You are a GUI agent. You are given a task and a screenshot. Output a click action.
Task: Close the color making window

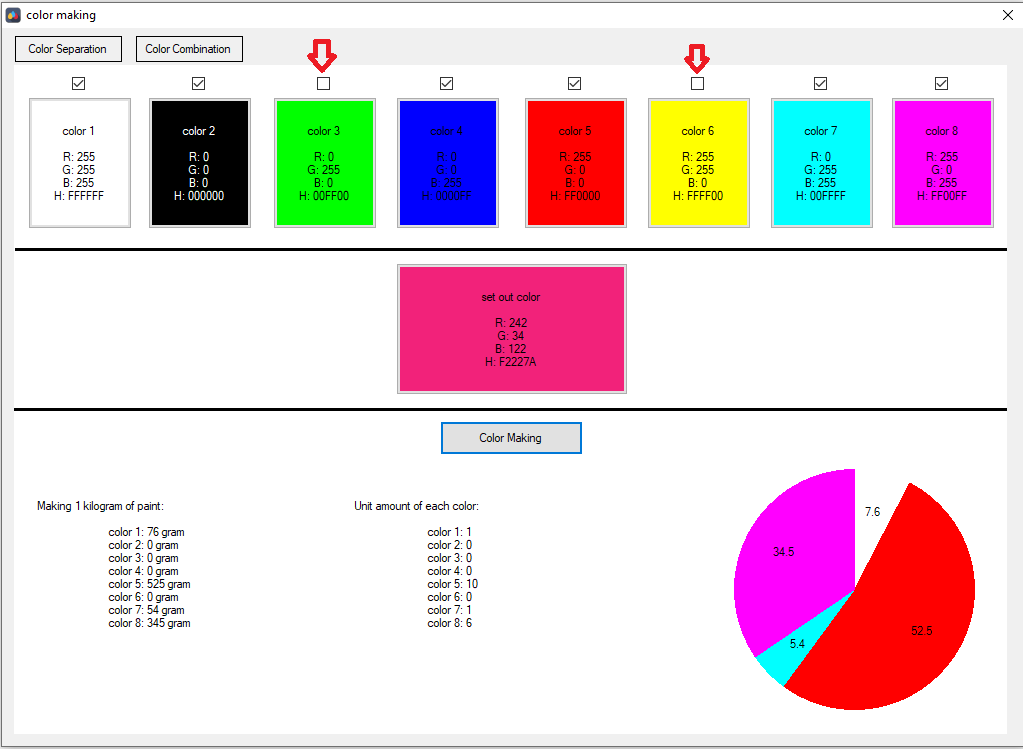point(1007,15)
